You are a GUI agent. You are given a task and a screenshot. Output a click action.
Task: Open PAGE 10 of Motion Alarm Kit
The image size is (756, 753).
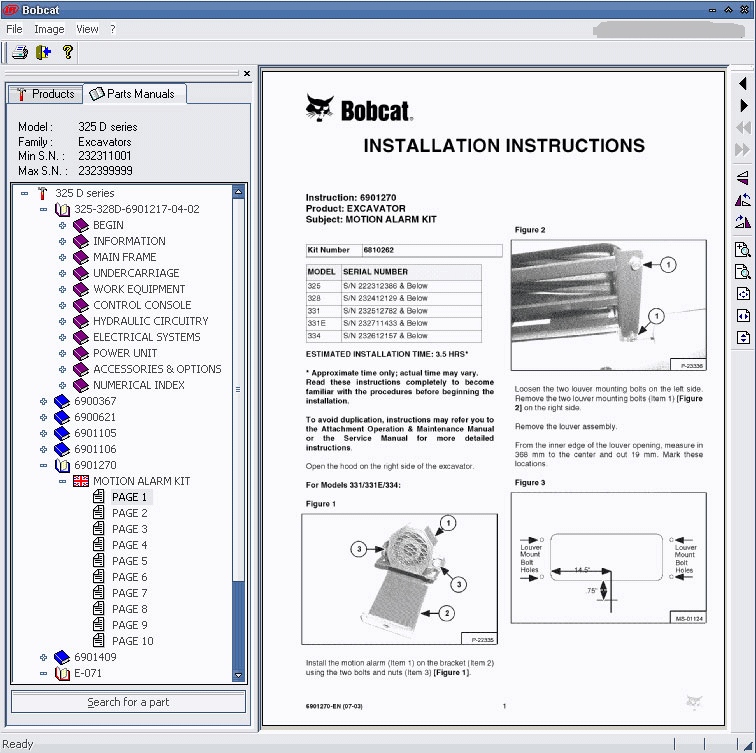[133, 641]
